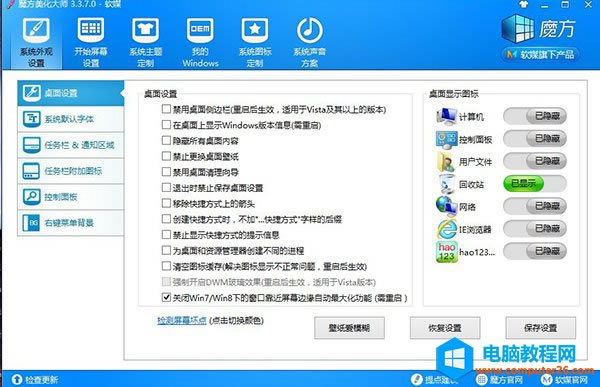The width and height of the screenshot is (600, 387).
Task: Click the 用户文件 folder icon
Action: click(445, 162)
